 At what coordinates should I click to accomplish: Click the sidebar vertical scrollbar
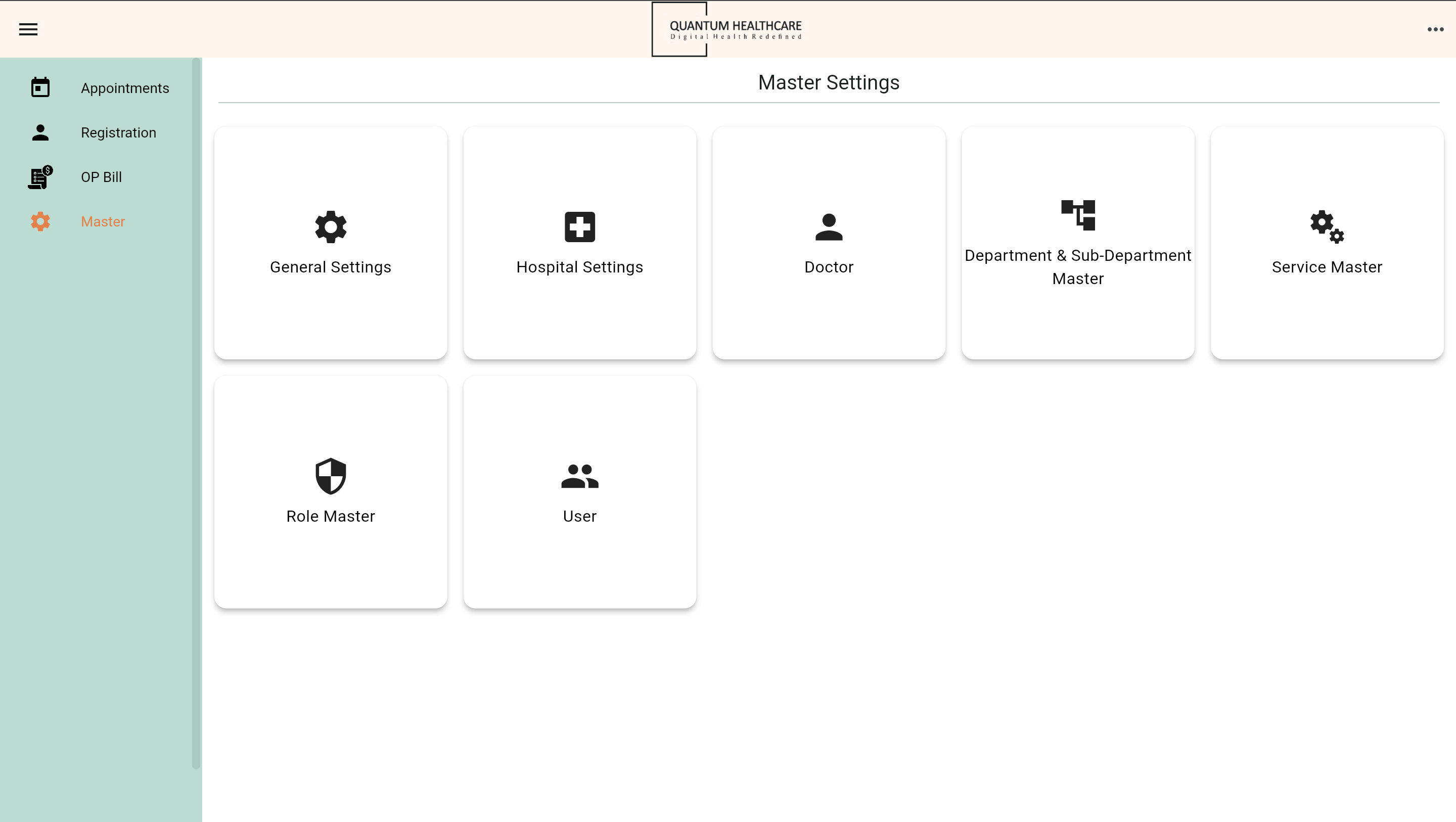196,413
